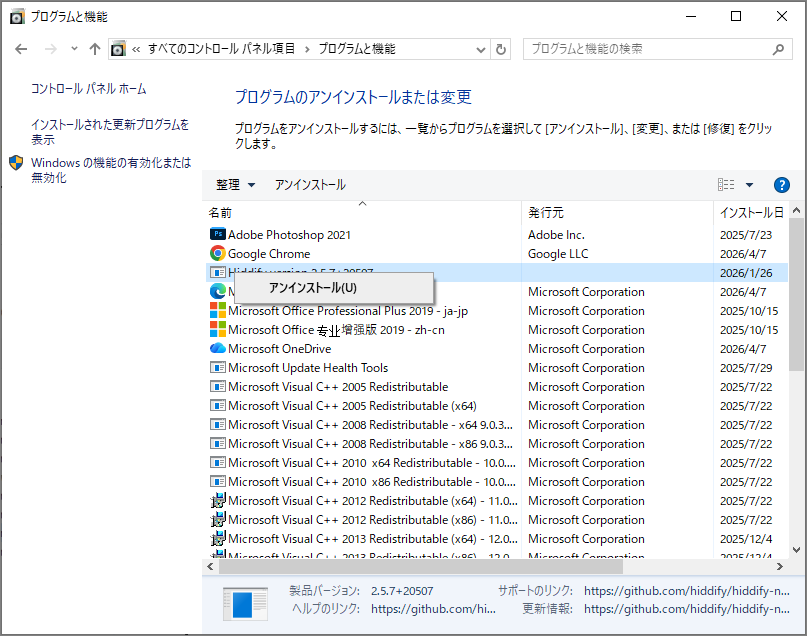807x636 pixels.
Task: Expand the address bar history dropdown
Action: pos(481,50)
